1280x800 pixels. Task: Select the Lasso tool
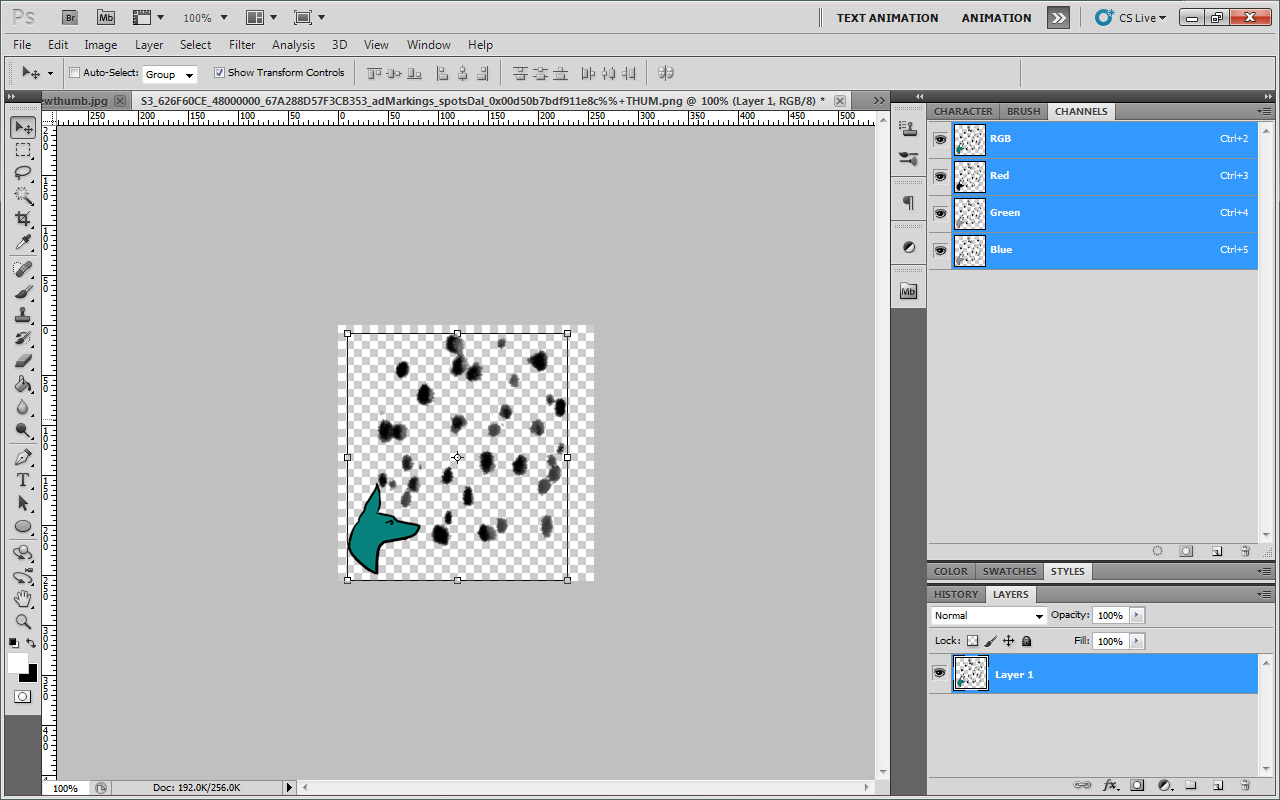pos(23,173)
